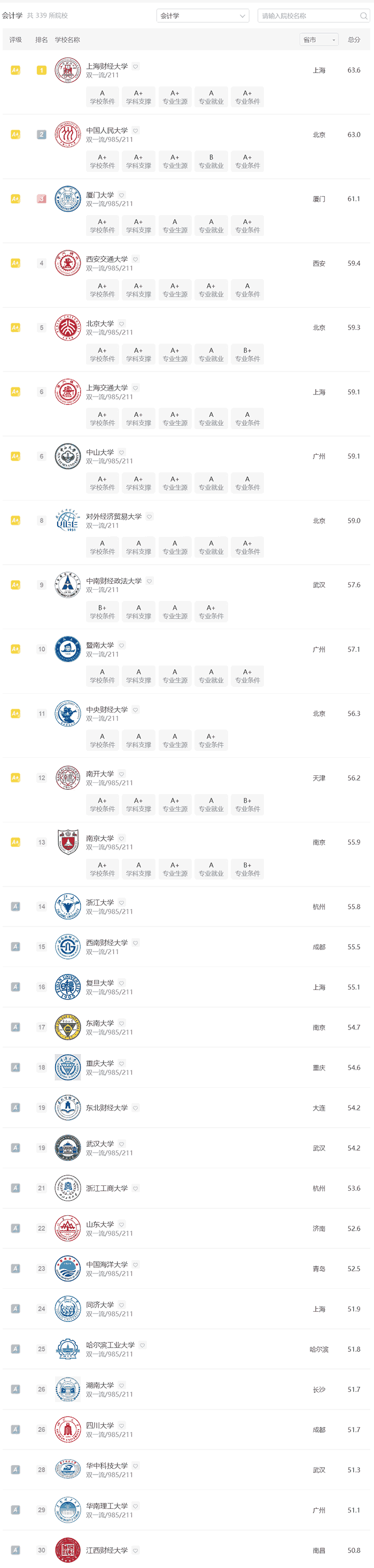Open the 会计学 subject dropdown
Screen dimensions: 374x1568
[x=203, y=16]
